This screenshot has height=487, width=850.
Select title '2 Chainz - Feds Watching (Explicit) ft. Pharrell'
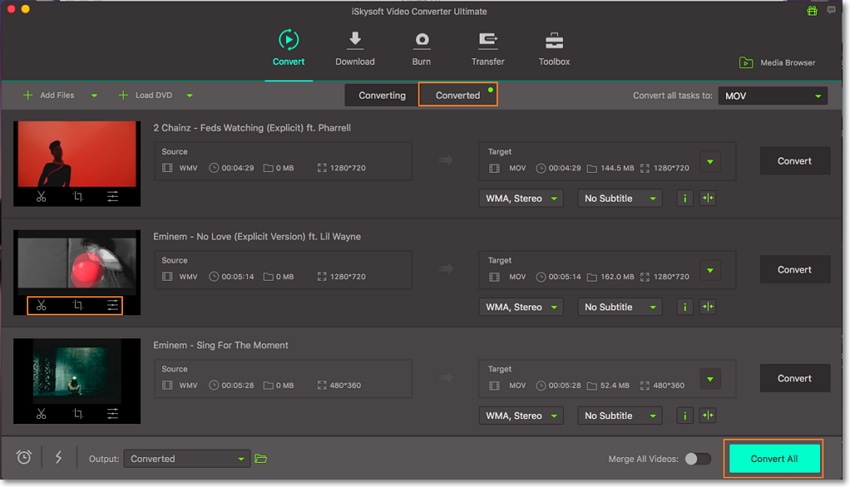point(252,128)
